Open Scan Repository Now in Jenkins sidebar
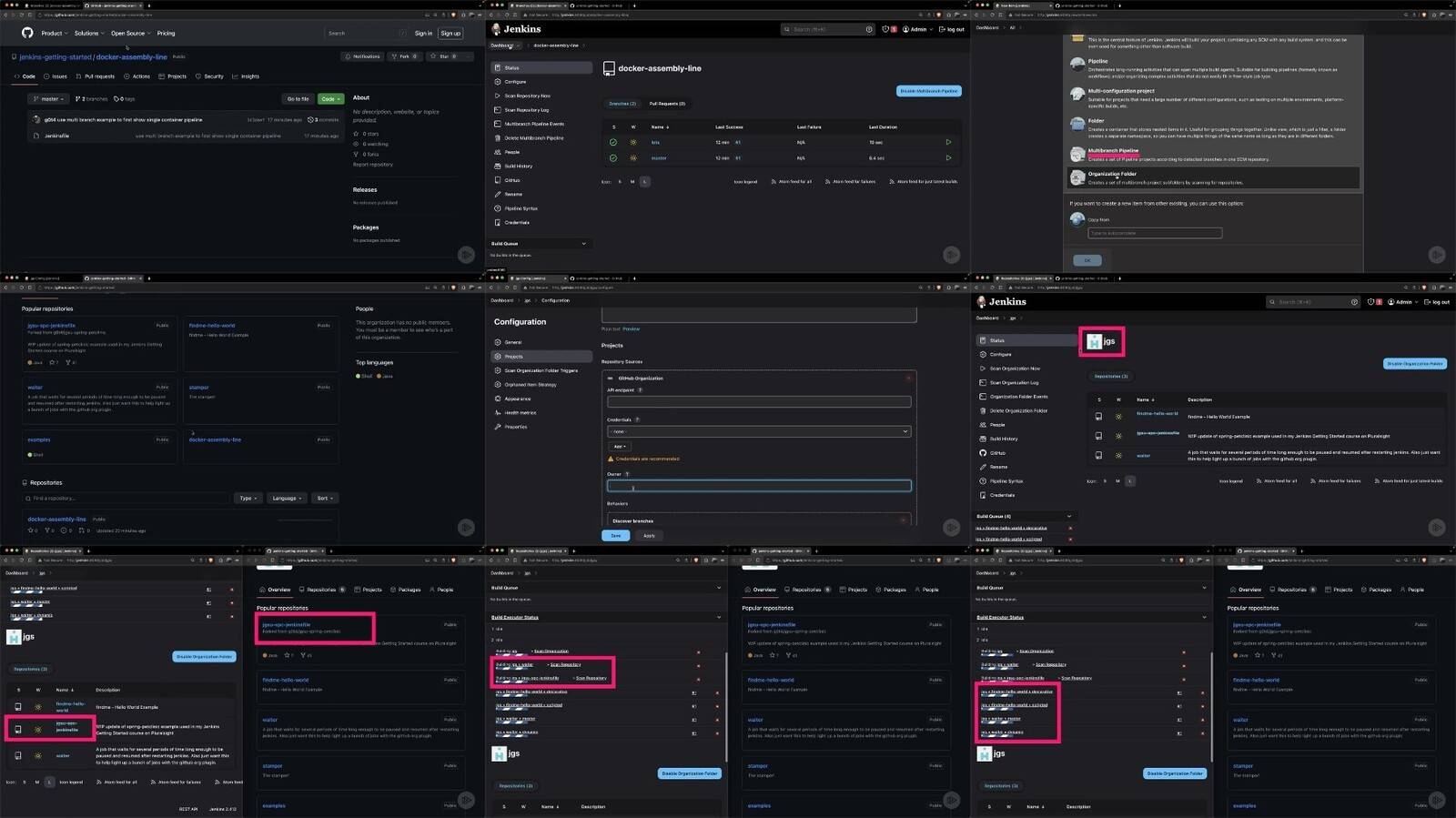The height and width of the screenshot is (818, 1456). coord(527,96)
